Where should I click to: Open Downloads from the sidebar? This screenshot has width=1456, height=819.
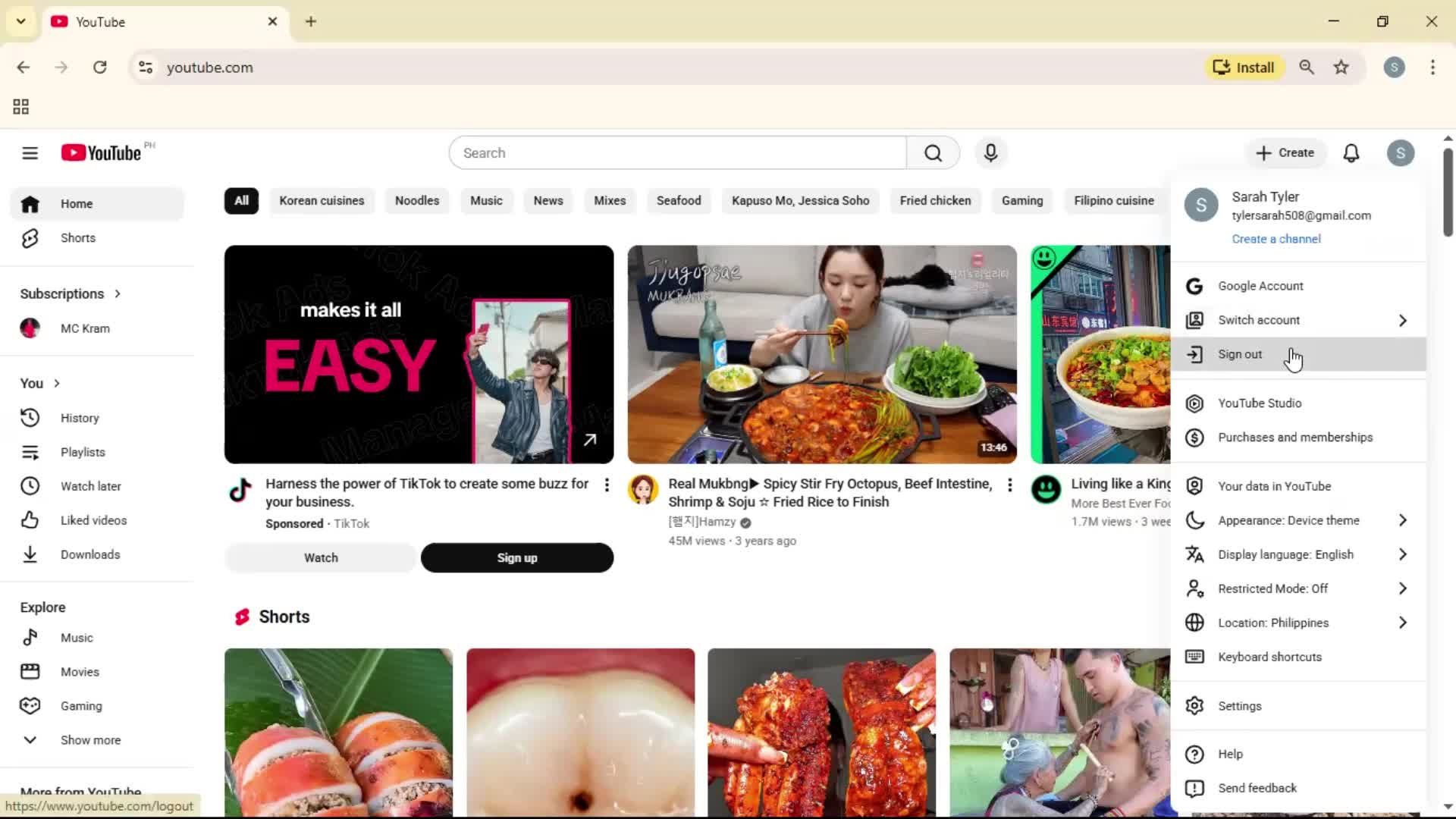click(x=89, y=554)
